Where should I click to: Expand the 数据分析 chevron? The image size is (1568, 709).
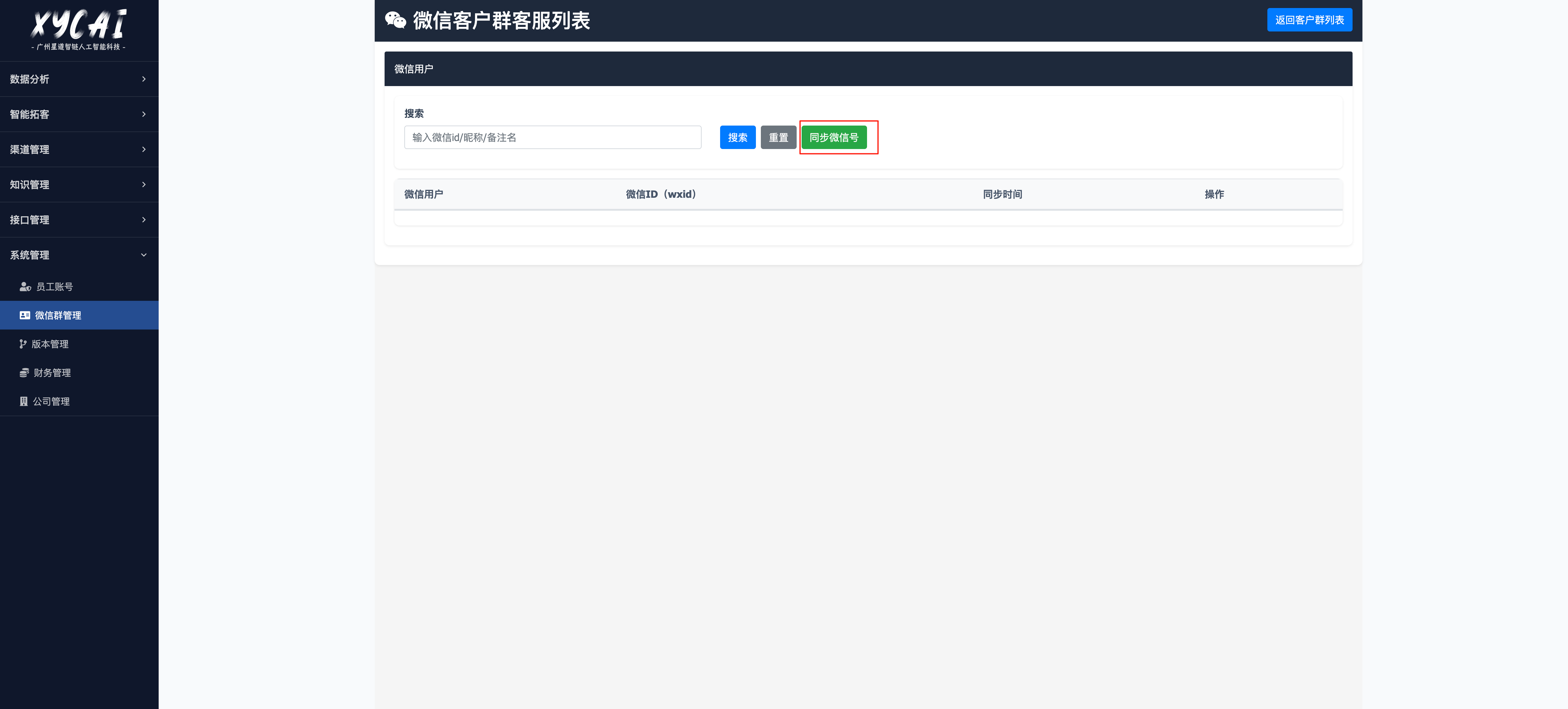tap(144, 79)
